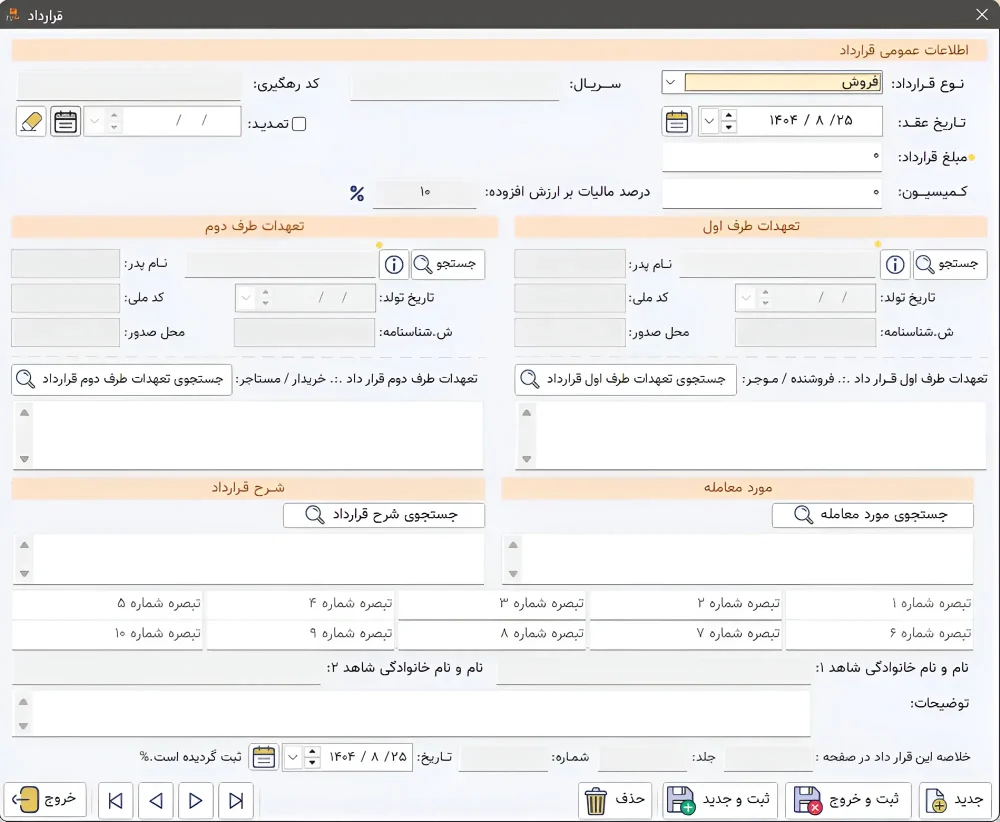Select تبصره شماره ۲ tab
The height and width of the screenshot is (822, 1000).
click(x=686, y=603)
